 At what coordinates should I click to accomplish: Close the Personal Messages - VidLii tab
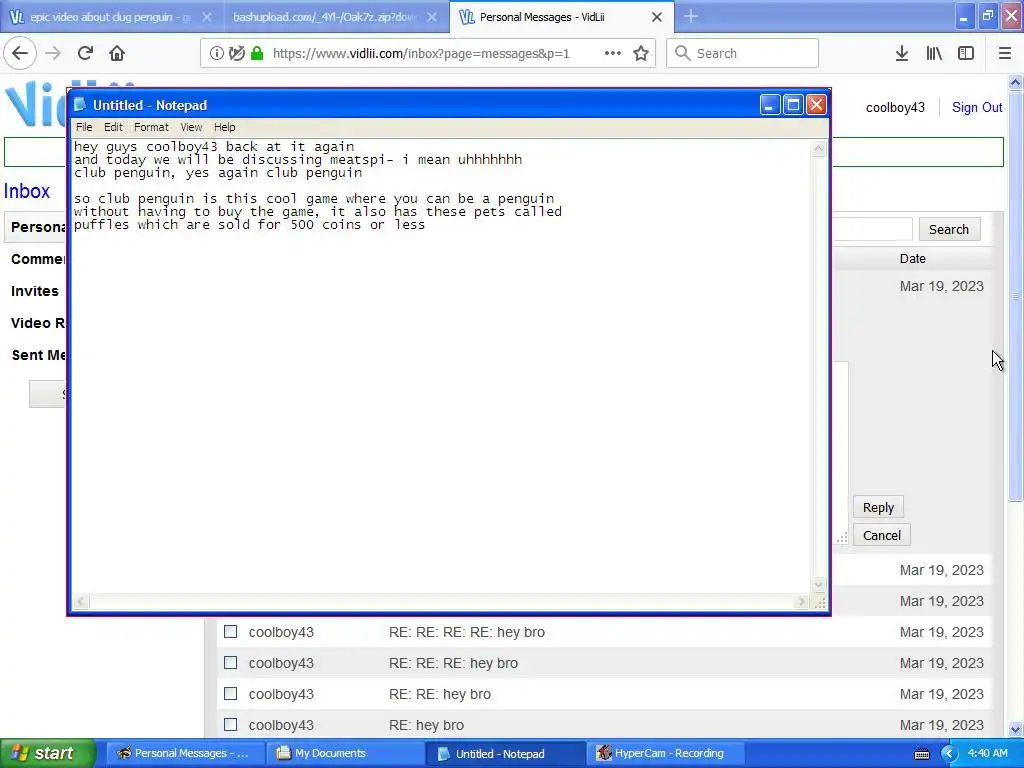point(657,17)
